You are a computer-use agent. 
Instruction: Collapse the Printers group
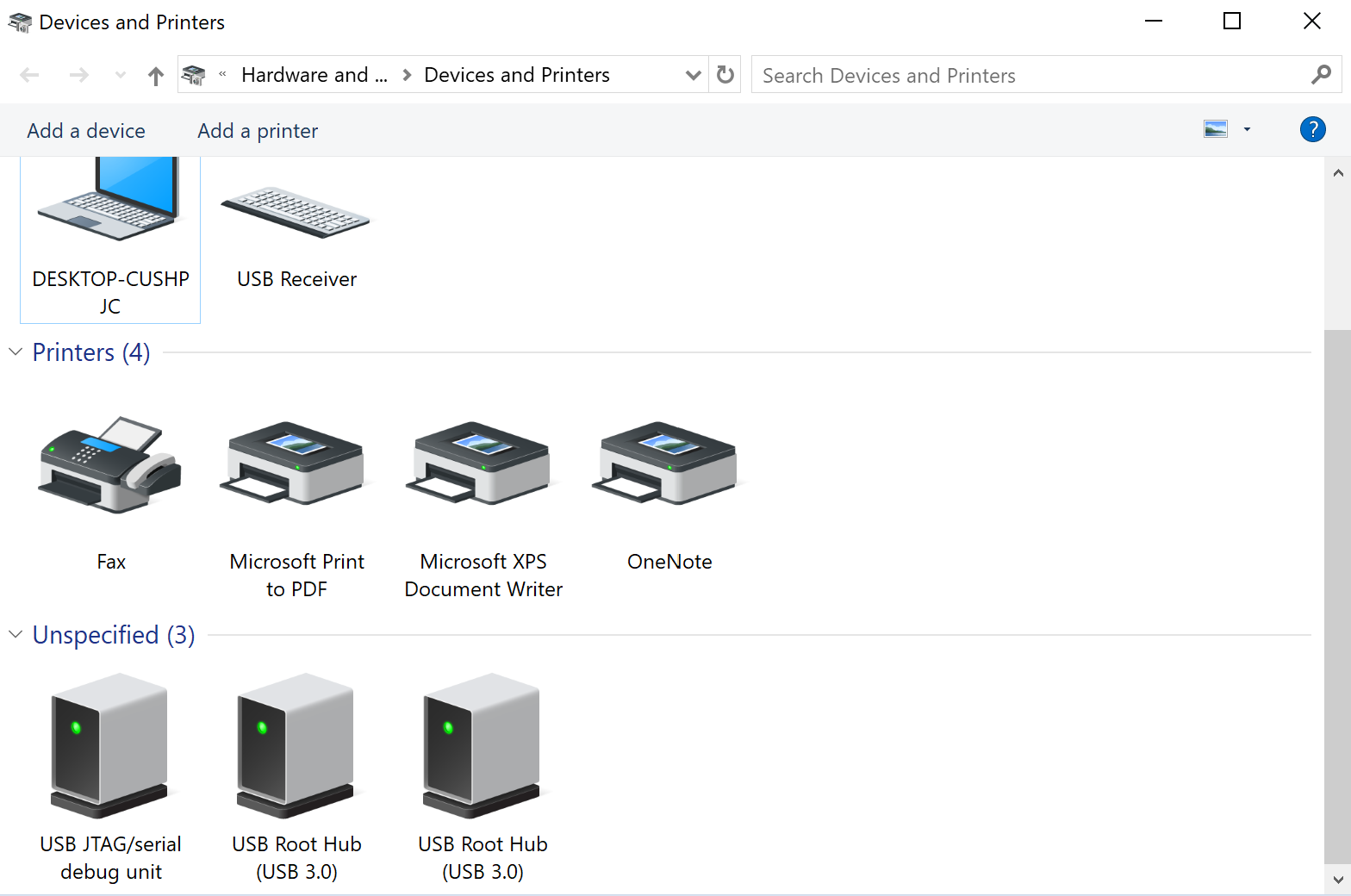16,352
